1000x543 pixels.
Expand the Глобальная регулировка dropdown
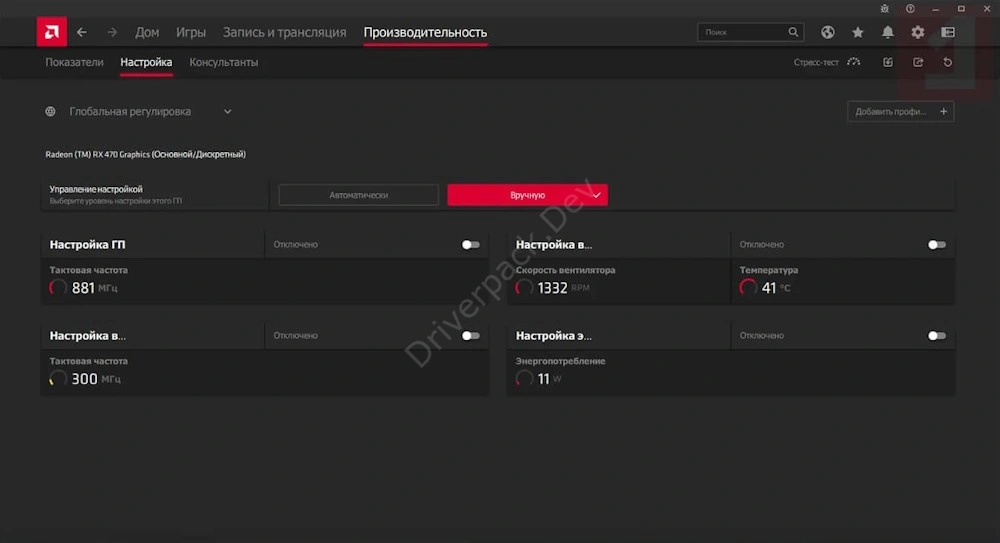click(228, 112)
